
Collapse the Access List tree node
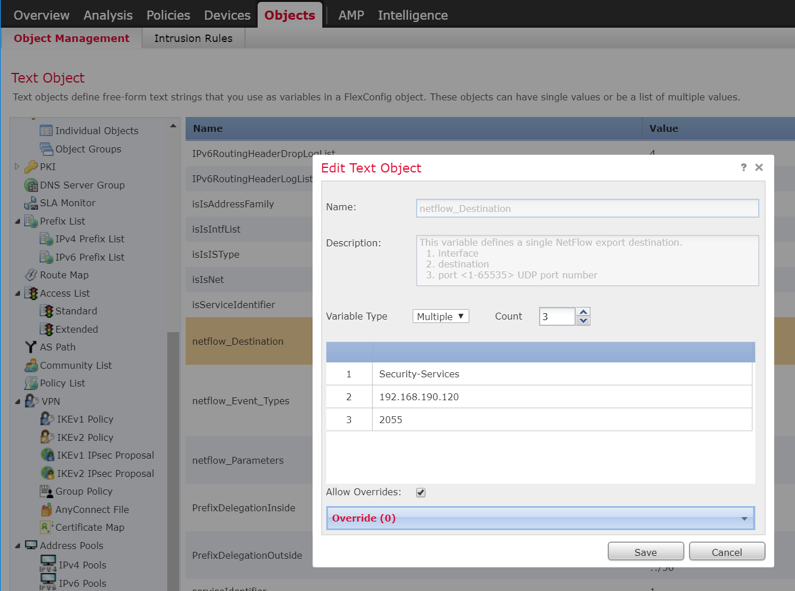[x=18, y=293]
